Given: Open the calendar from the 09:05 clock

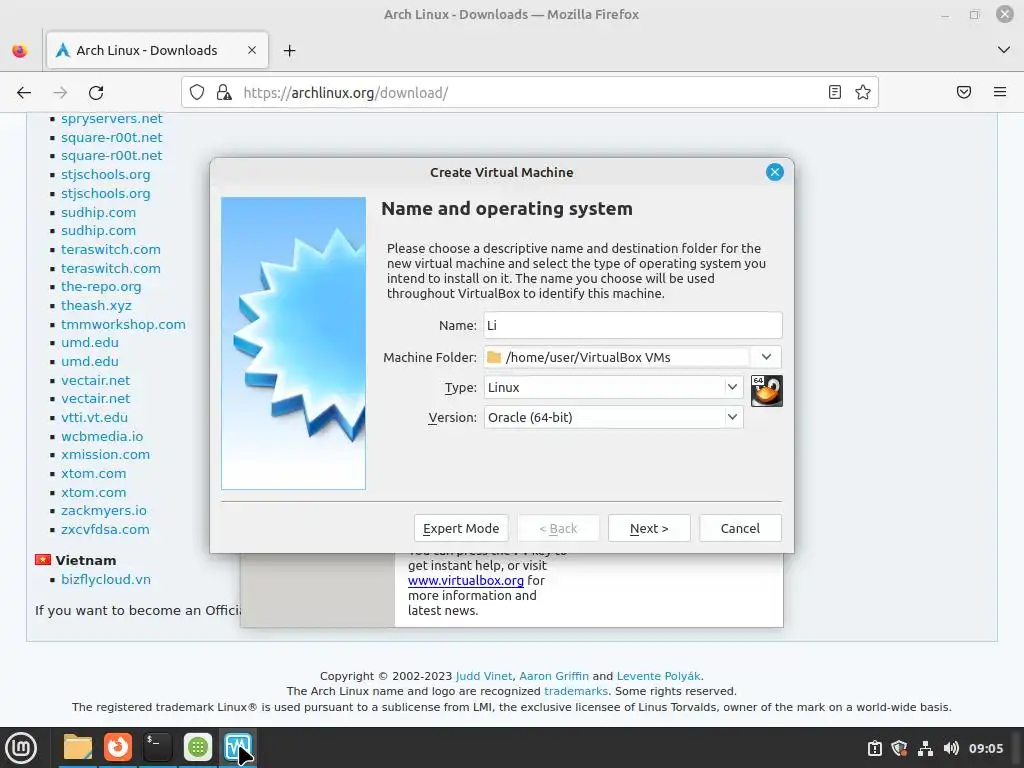Looking at the screenshot, I should (985, 748).
